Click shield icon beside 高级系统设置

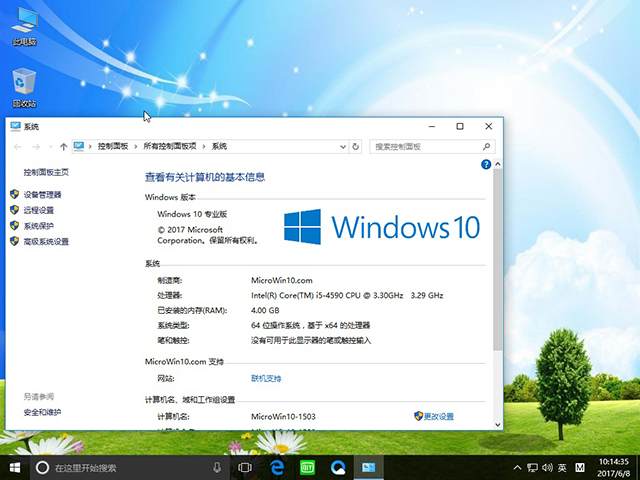point(15,241)
